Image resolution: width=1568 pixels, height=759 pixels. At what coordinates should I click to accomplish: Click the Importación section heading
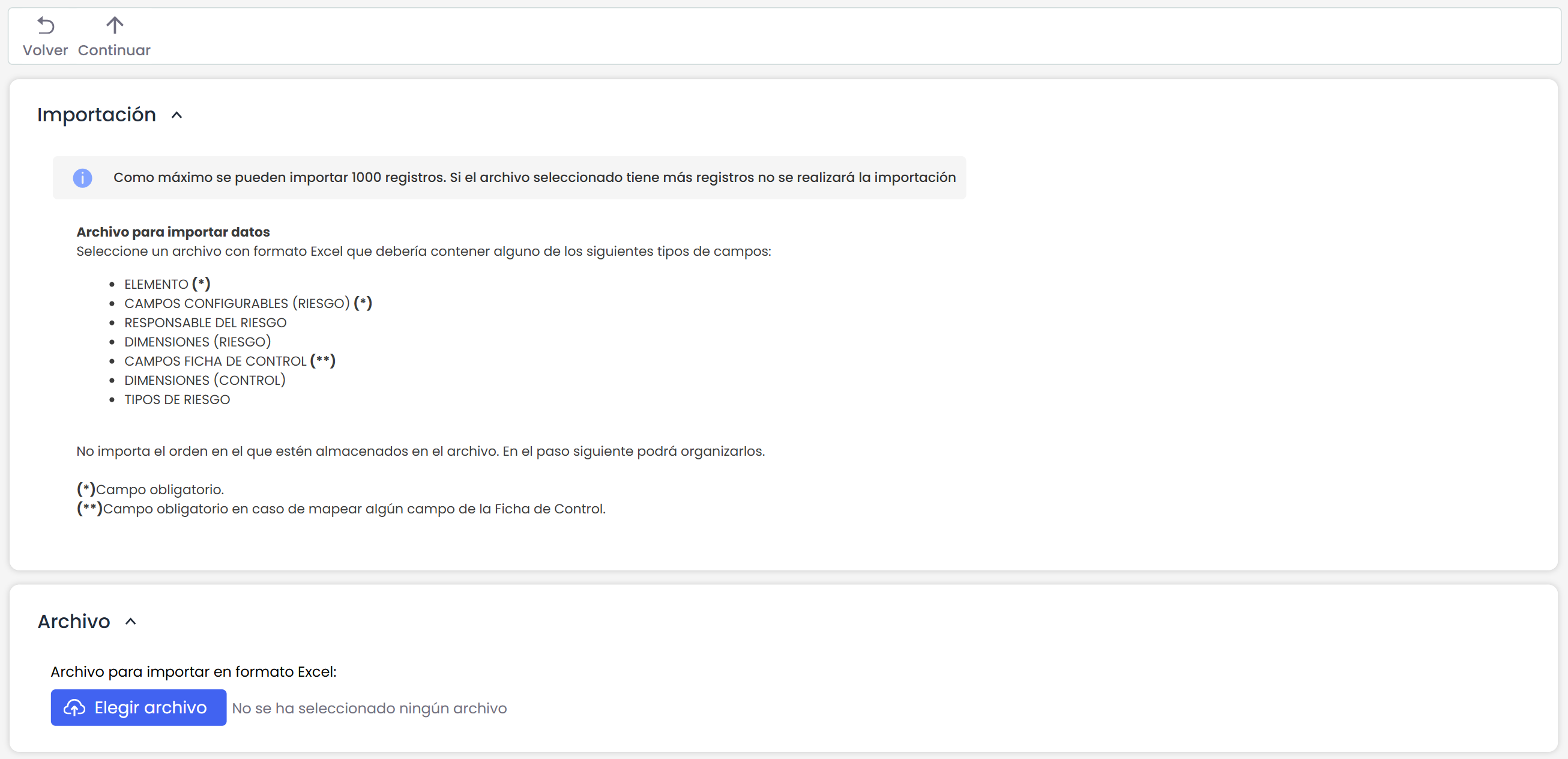(x=97, y=115)
